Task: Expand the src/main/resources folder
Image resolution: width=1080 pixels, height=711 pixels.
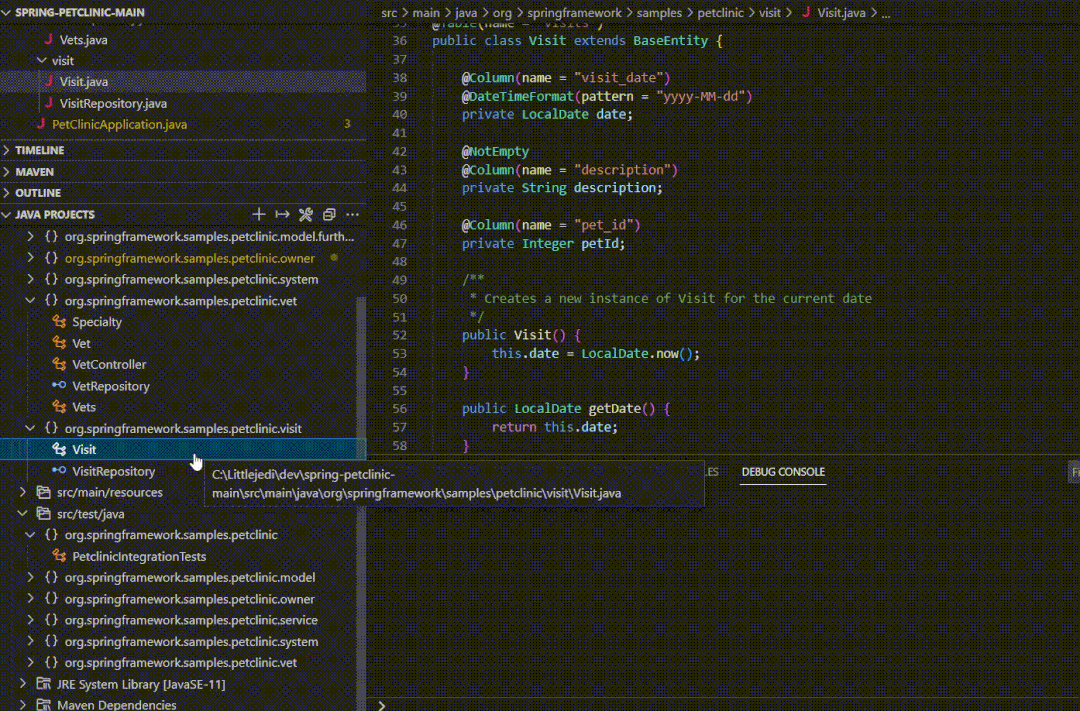Action: pyautogui.click(x=23, y=492)
